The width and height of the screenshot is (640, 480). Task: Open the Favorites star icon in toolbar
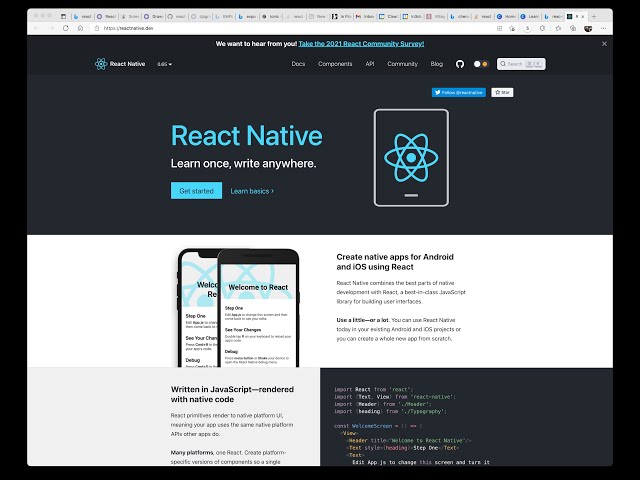(x=558, y=28)
